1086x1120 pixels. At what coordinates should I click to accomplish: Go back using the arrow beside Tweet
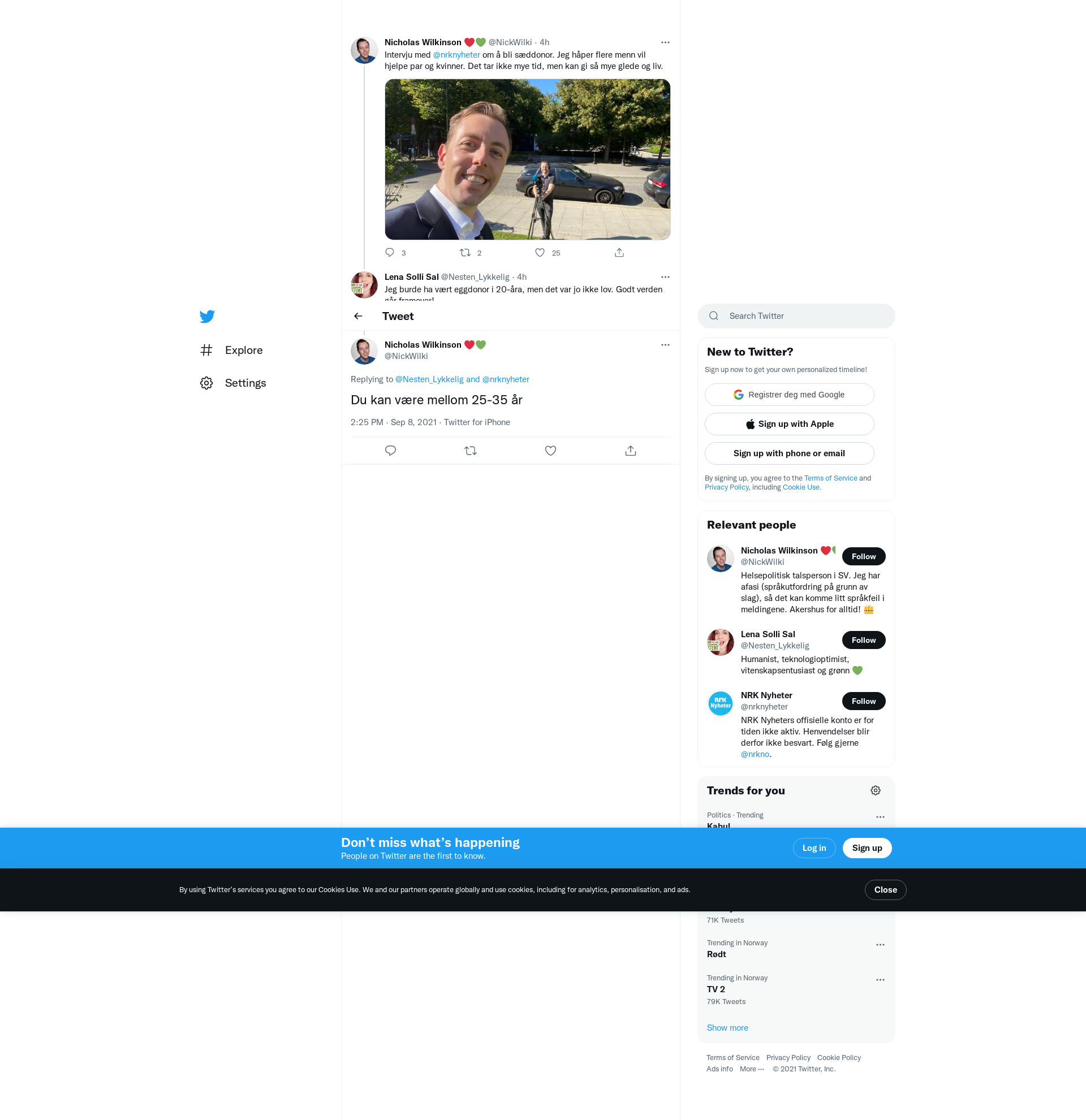click(359, 316)
